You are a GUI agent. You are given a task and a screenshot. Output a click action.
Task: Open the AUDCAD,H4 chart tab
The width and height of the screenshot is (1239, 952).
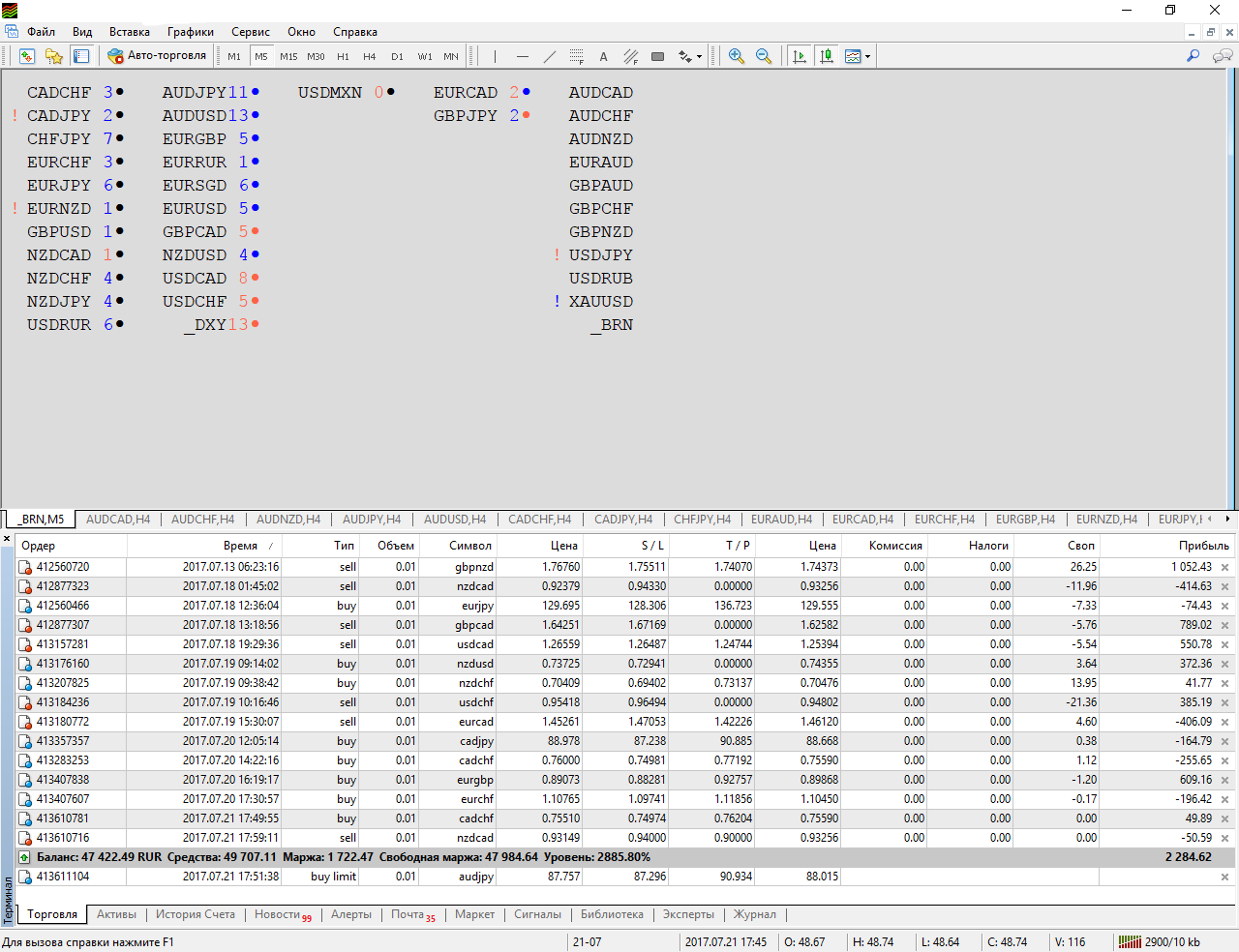(118, 520)
